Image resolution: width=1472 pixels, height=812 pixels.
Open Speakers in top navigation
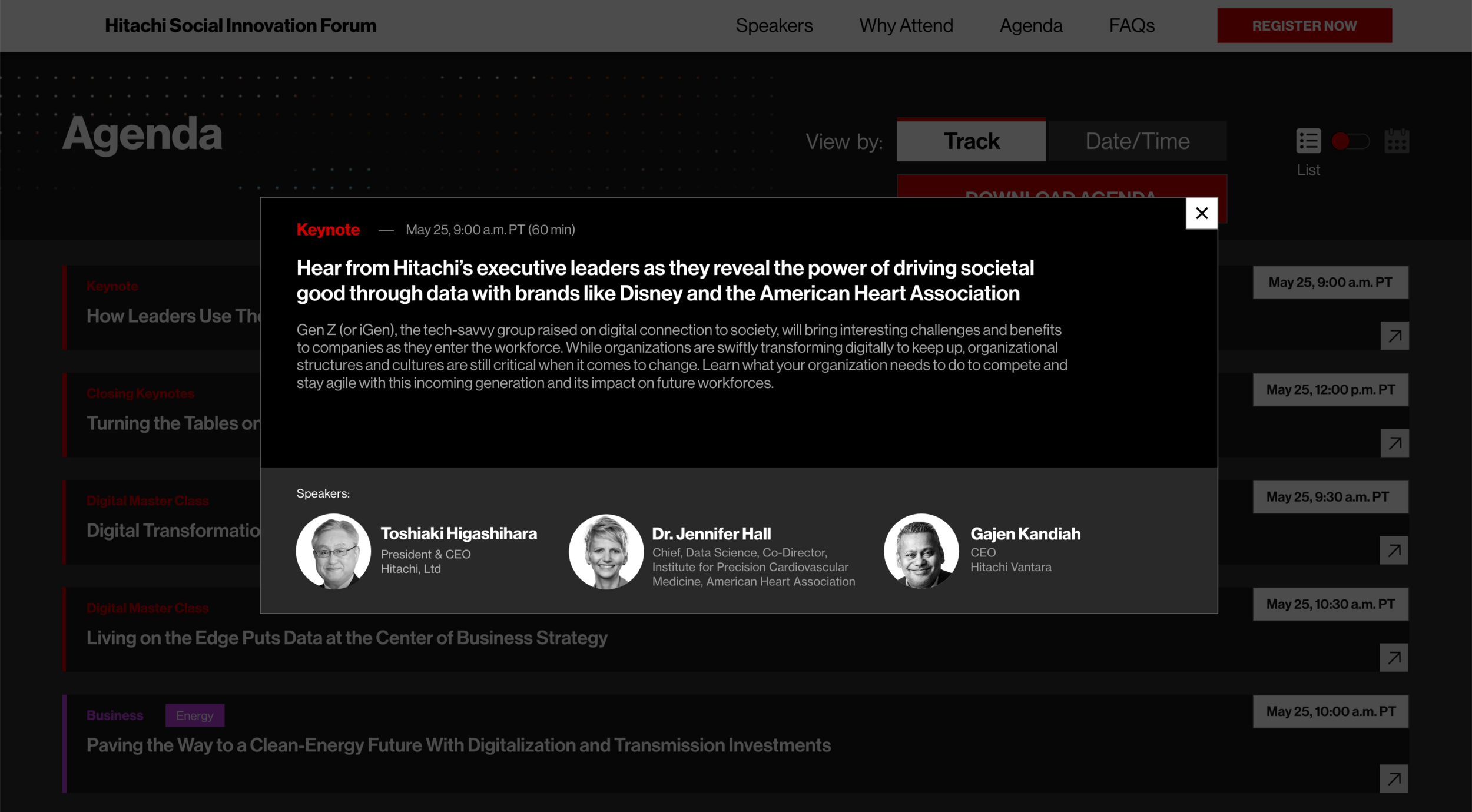(774, 26)
